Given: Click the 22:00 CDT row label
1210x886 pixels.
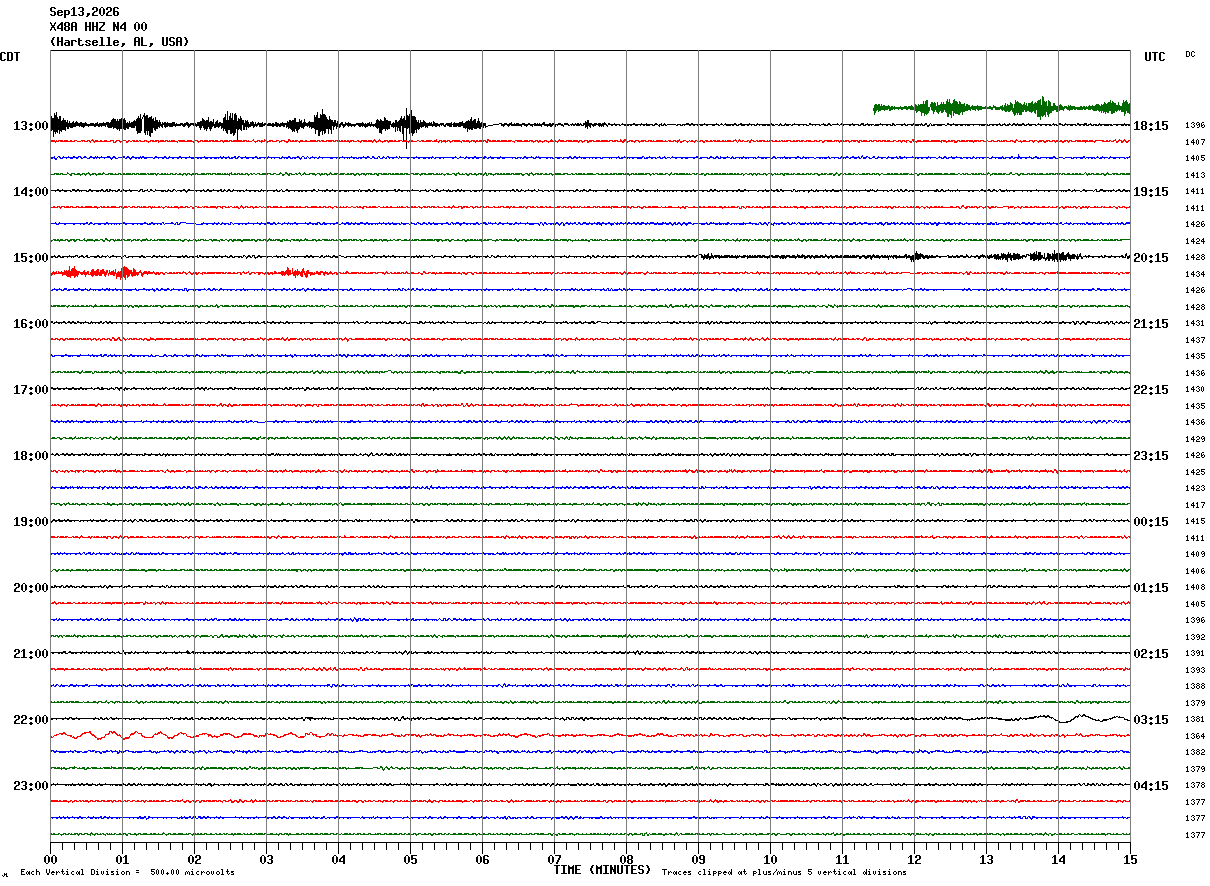Looking at the screenshot, I should point(31,720).
